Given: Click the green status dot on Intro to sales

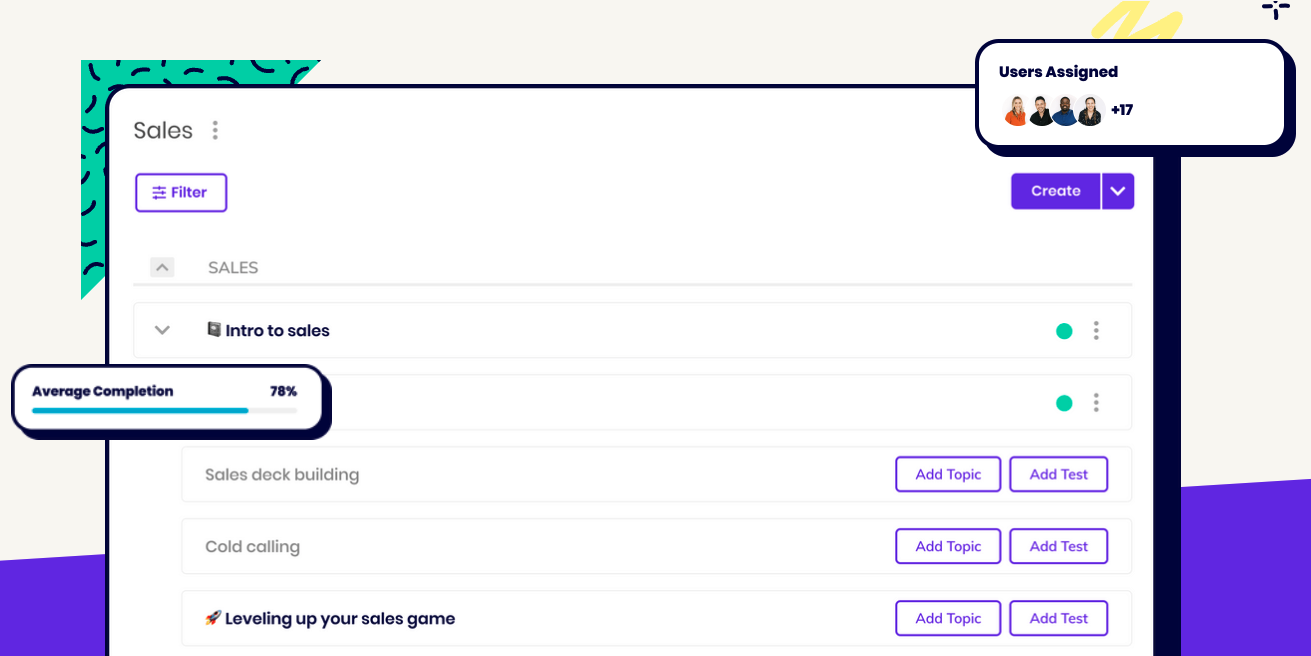Looking at the screenshot, I should point(1064,329).
